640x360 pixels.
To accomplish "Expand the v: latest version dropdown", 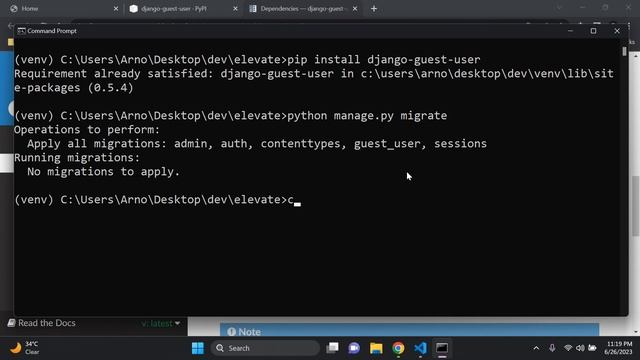I will point(161,324).
